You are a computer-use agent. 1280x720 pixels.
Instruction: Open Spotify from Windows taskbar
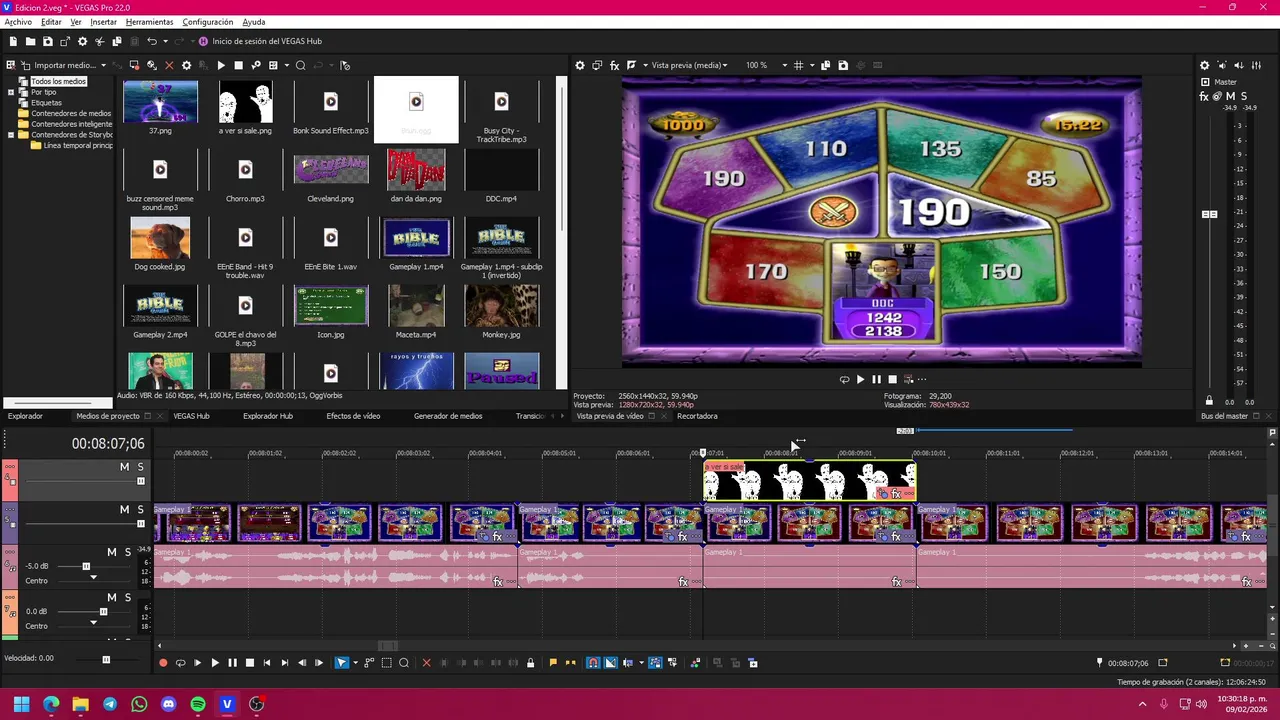click(198, 704)
